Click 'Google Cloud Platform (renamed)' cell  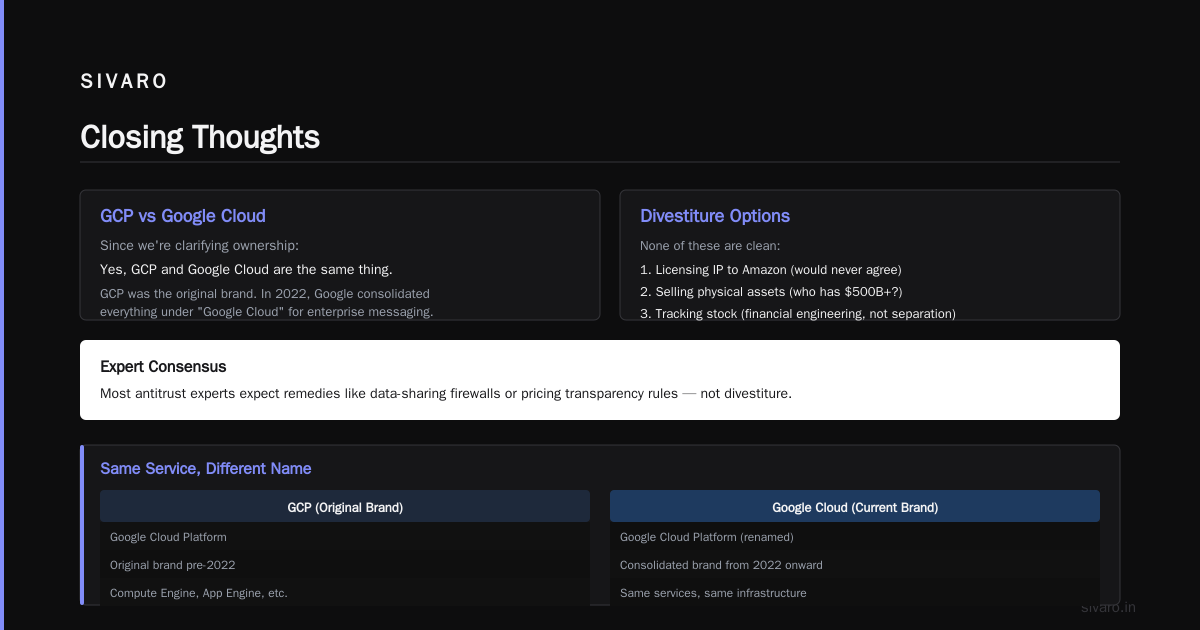[x=855, y=537]
